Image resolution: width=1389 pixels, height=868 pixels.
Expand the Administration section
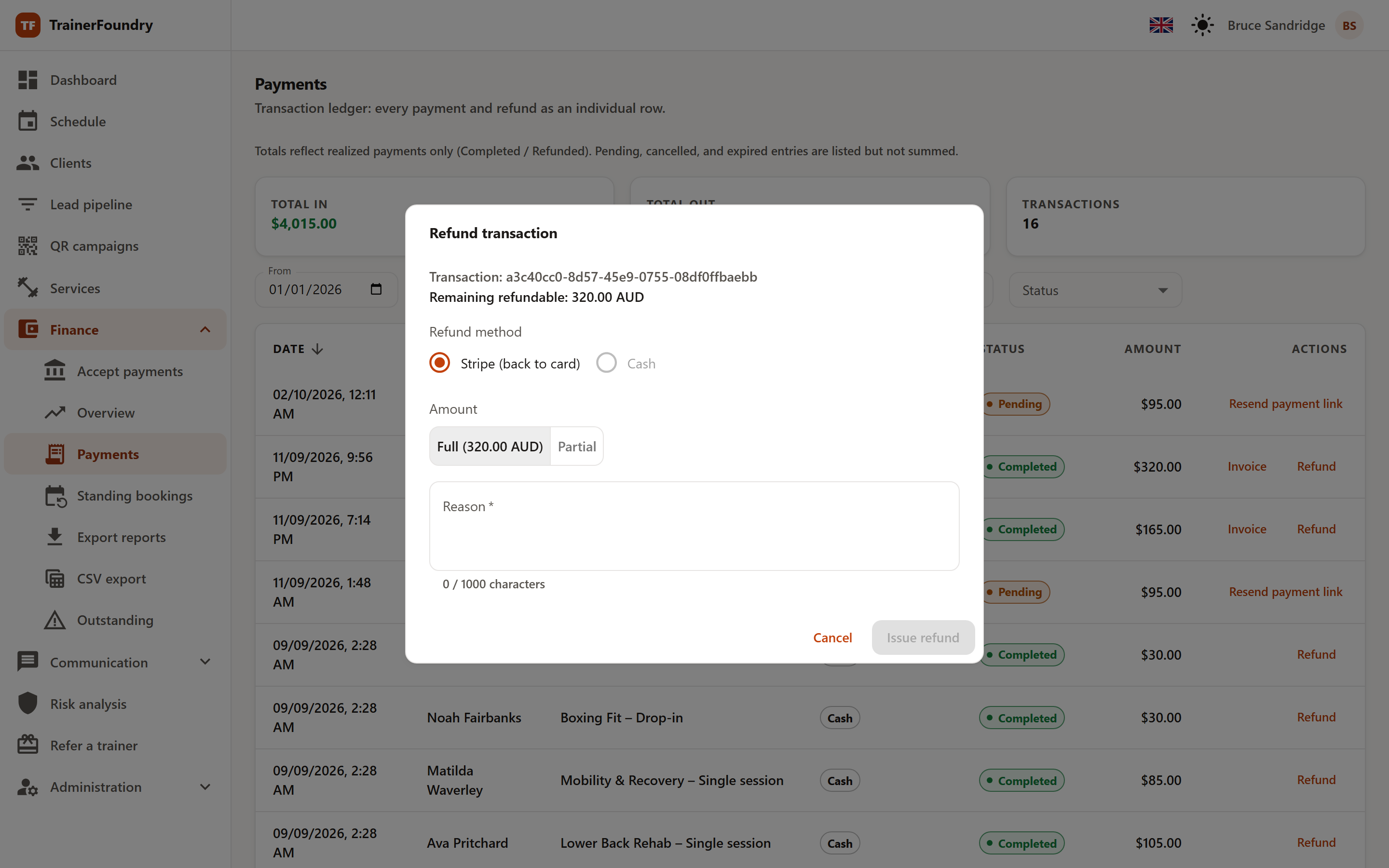pos(205,787)
